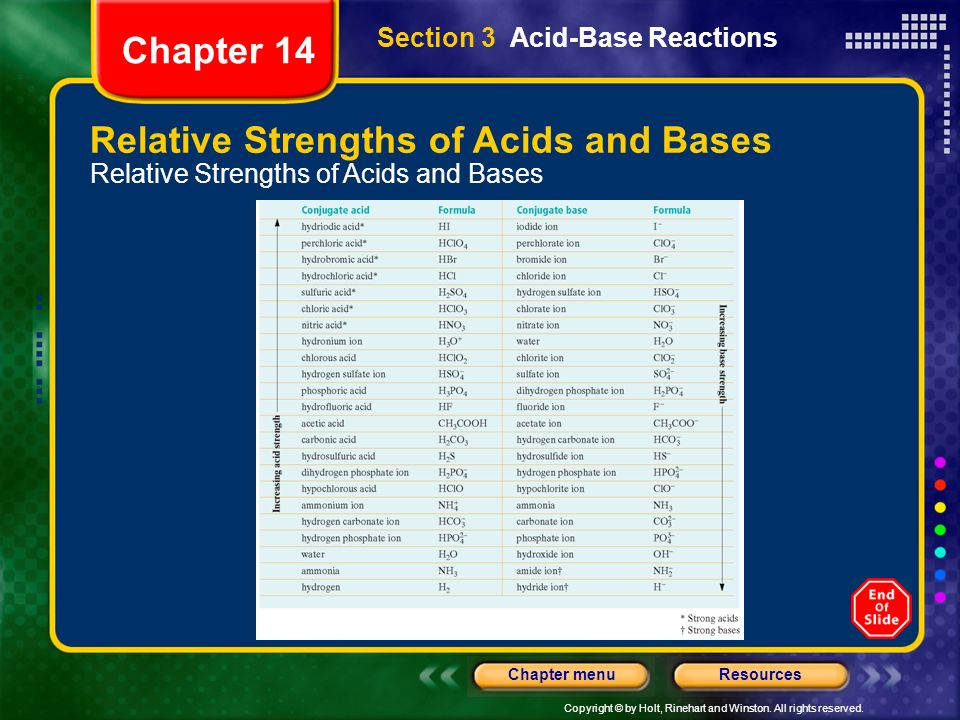The image size is (960, 720).
Task: Select the iodide ion cell
Action: coord(537,227)
